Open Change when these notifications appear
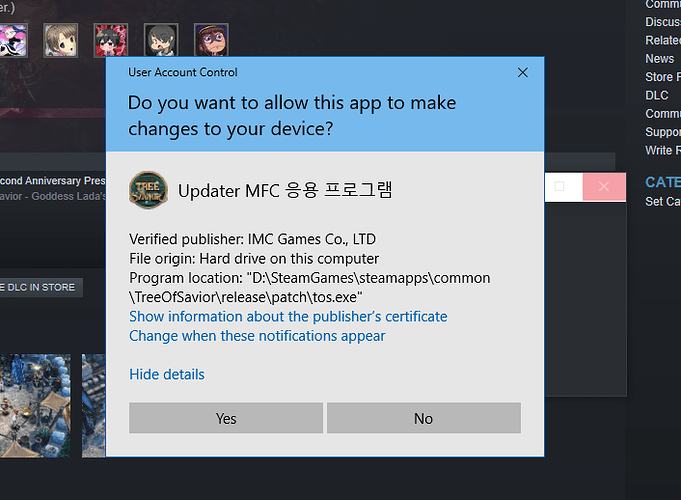 point(257,336)
